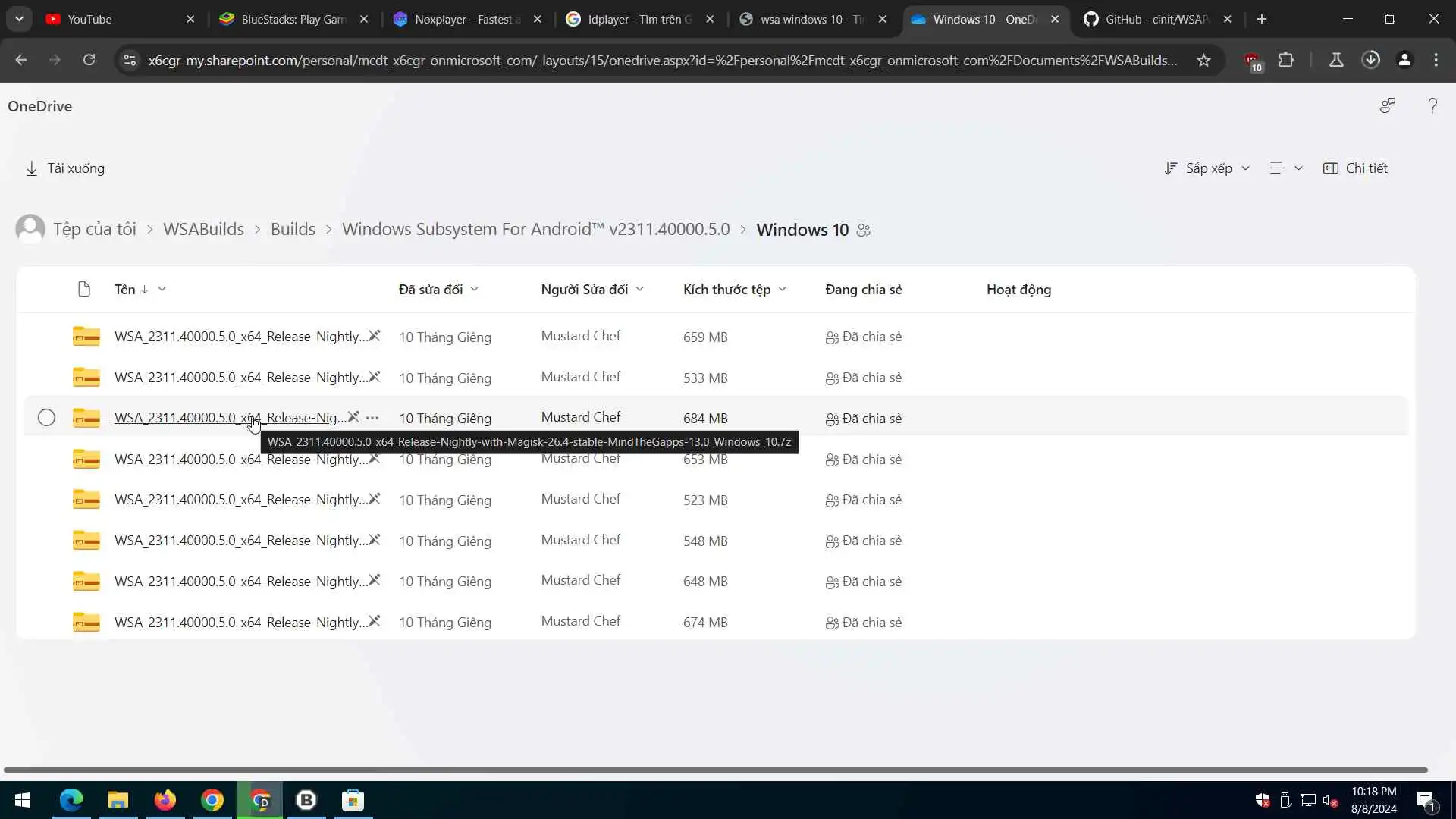Open more actions ellipsis for the 684 MB file
Screen dimensions: 1456x819
point(372,418)
